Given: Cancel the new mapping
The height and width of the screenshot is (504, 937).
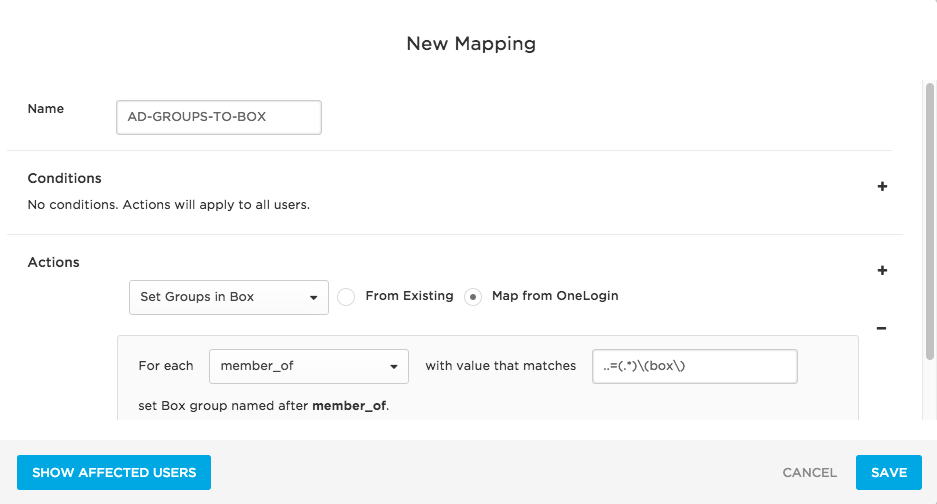Looking at the screenshot, I should (810, 472).
